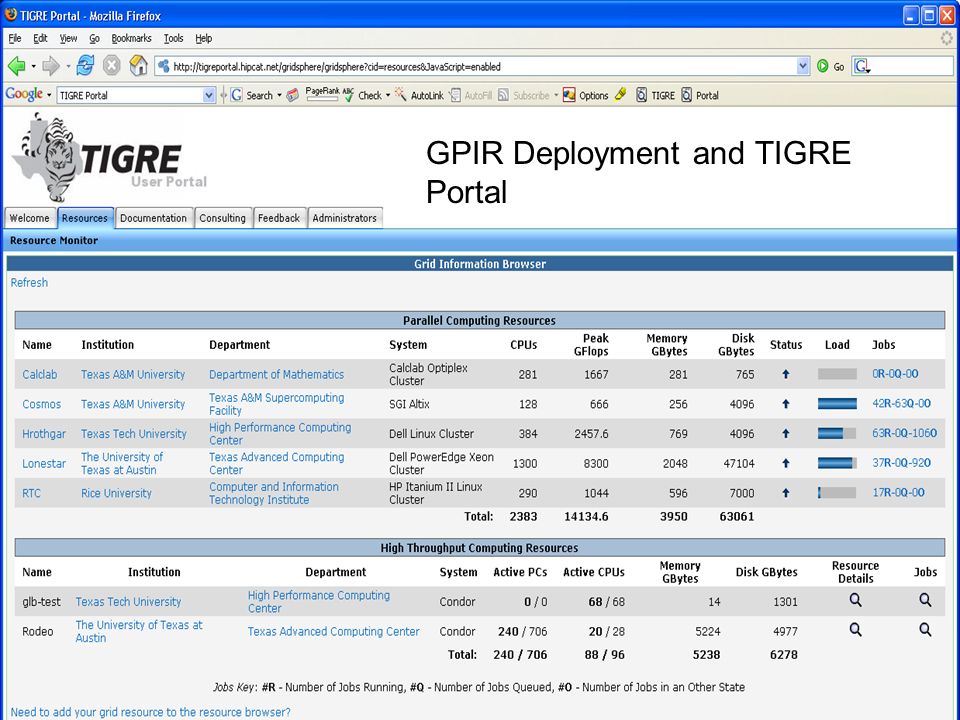960x720 pixels.
Task: Expand the Subscribe dropdown arrow
Action: [x=556, y=96]
